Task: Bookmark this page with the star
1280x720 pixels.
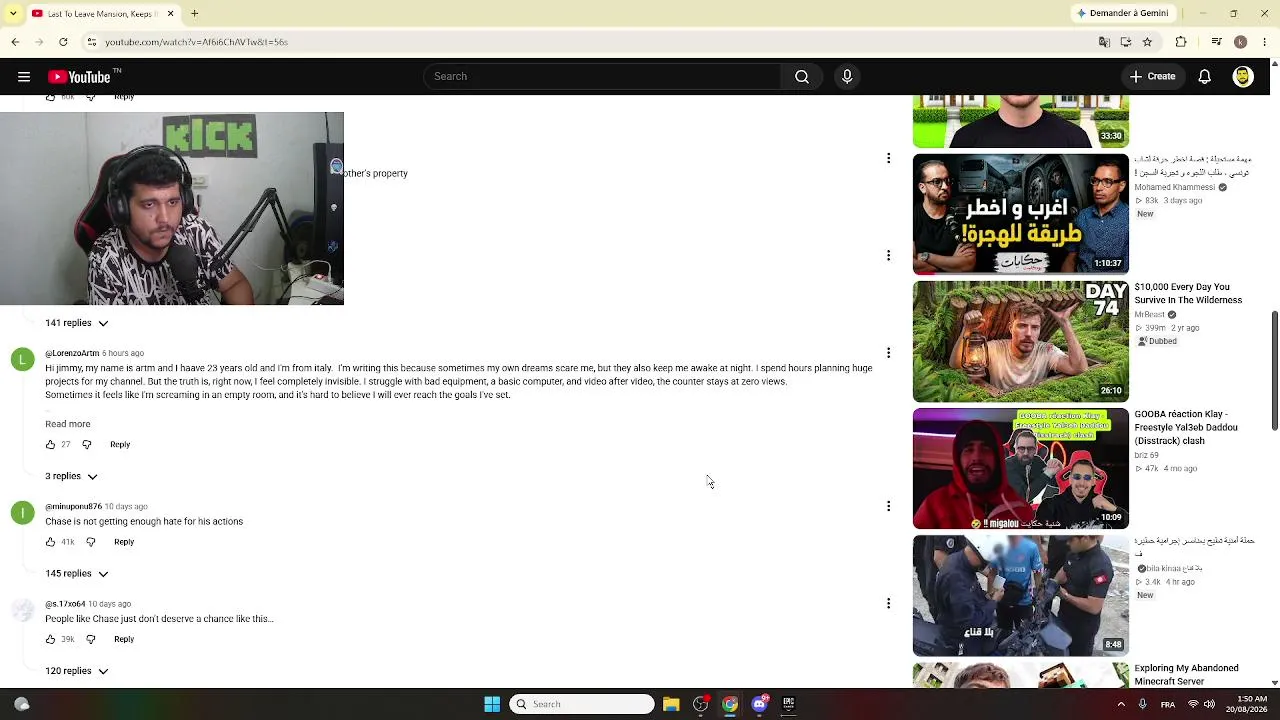Action: point(1147,42)
